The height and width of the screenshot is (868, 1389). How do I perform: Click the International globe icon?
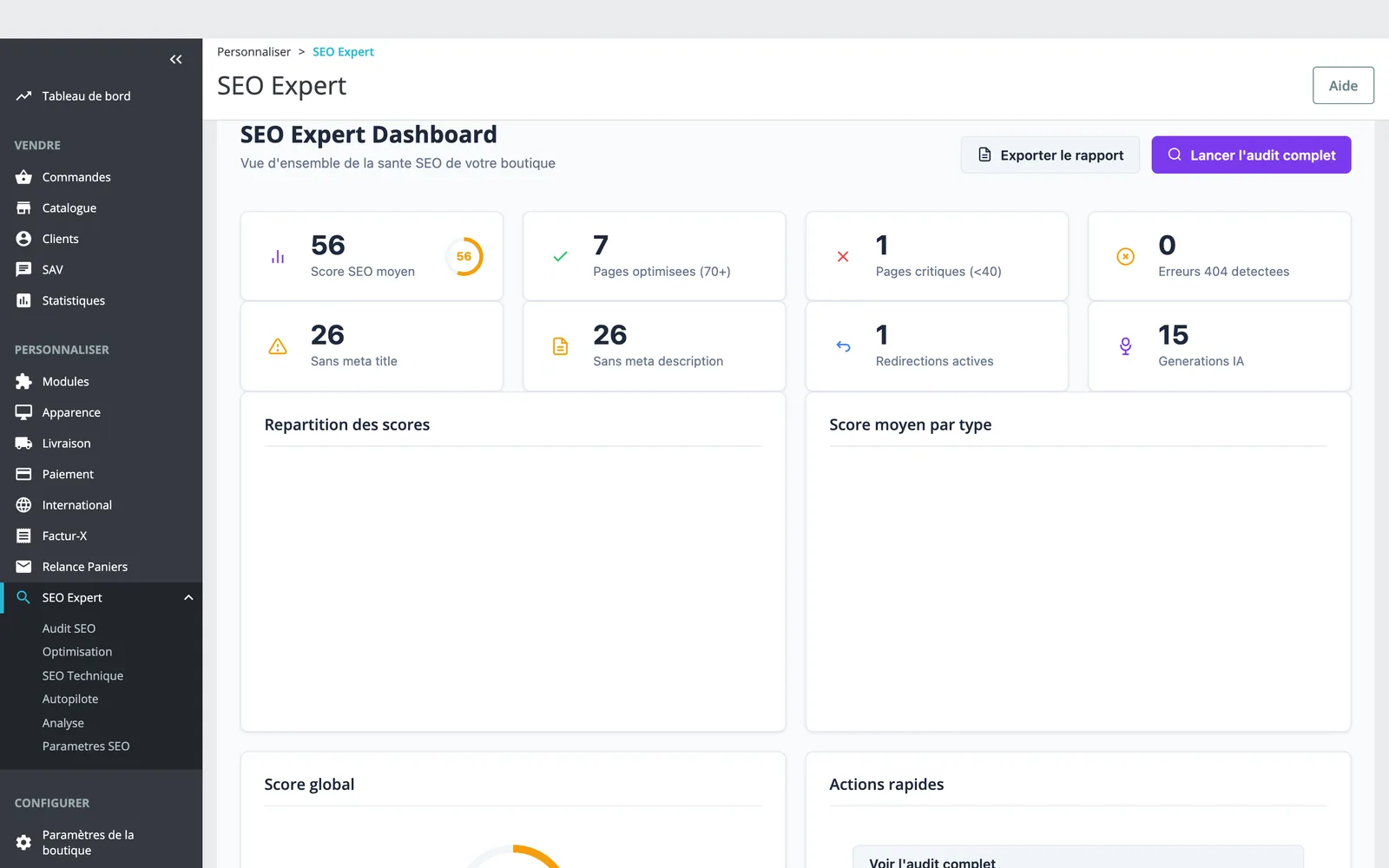[23, 505]
